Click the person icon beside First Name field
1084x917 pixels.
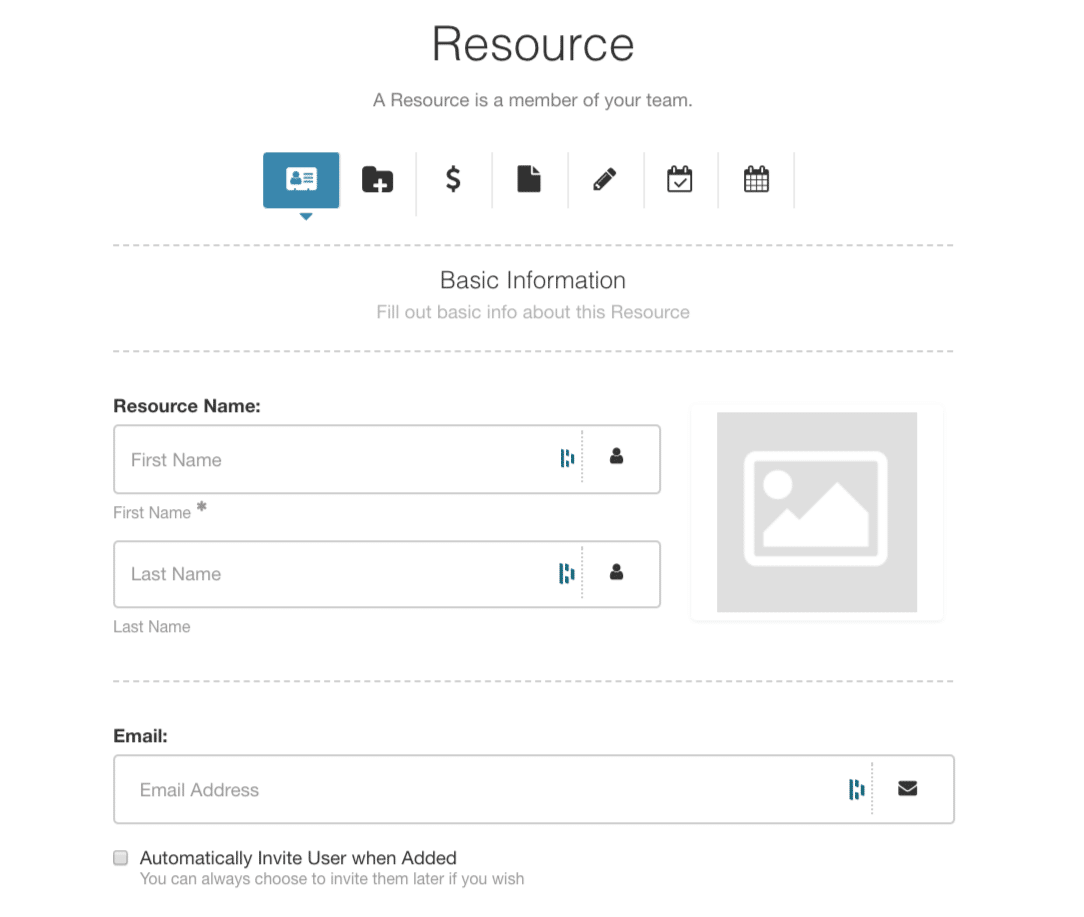(617, 457)
